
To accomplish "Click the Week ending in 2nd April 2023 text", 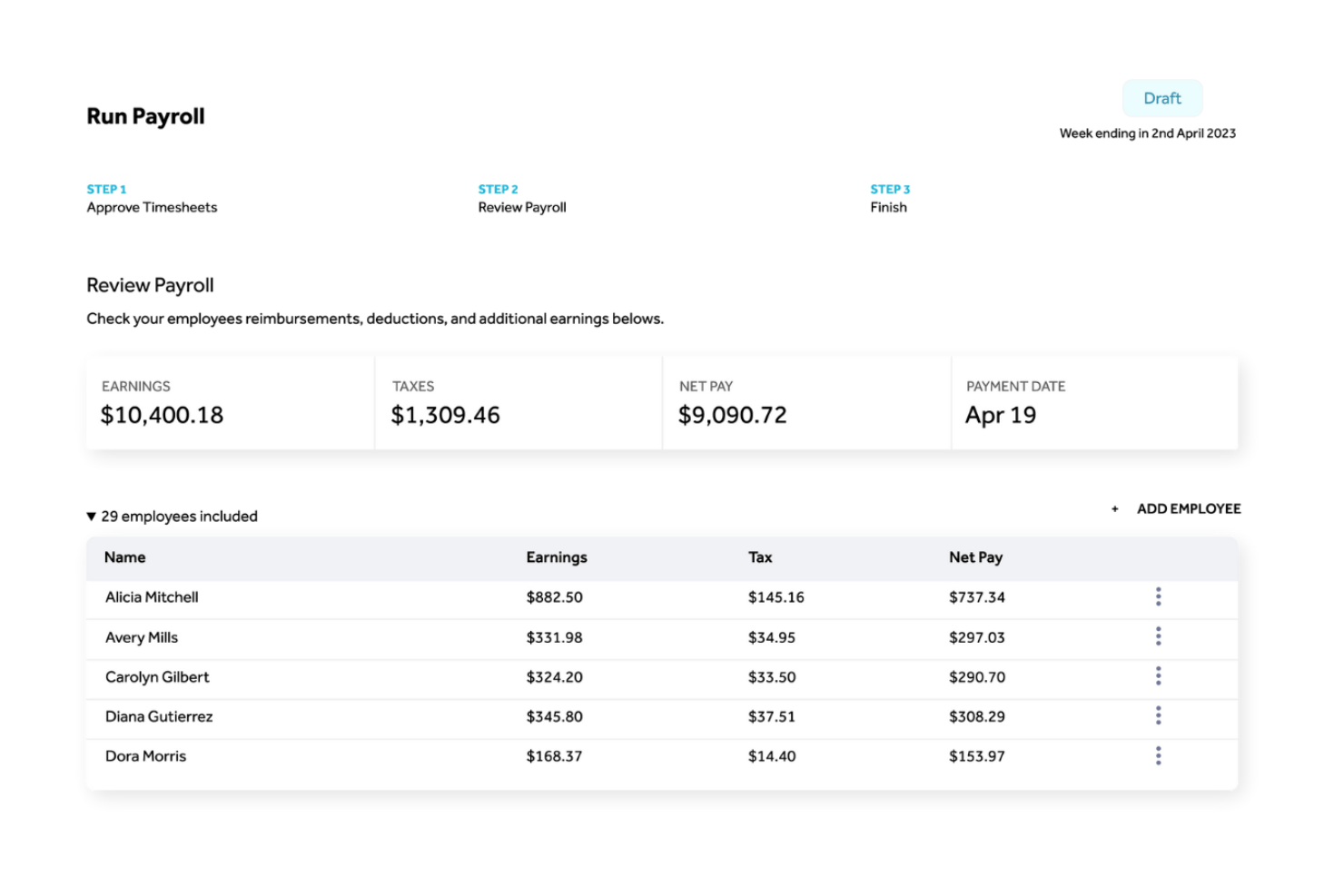I will tap(1148, 133).
